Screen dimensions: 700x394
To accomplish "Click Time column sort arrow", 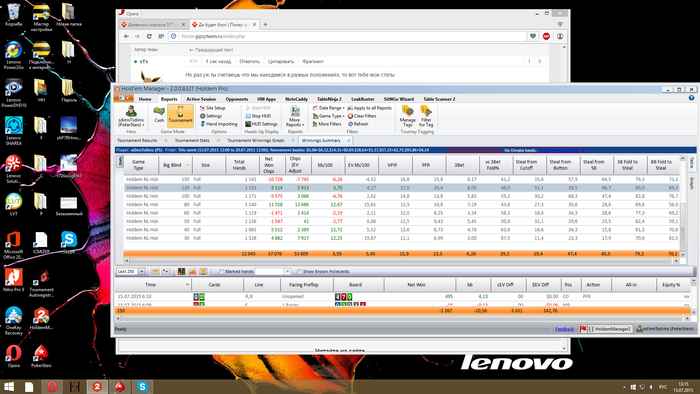I will coord(187,284).
